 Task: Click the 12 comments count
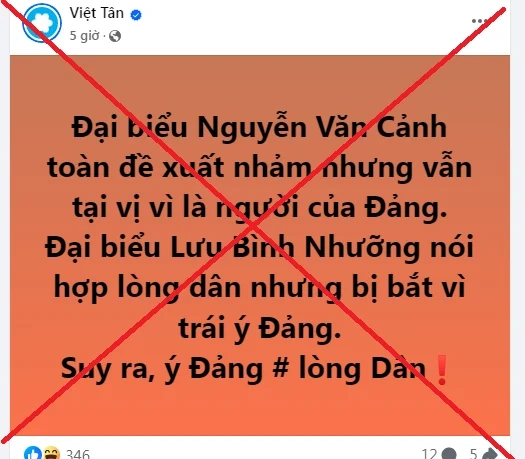tap(429, 454)
